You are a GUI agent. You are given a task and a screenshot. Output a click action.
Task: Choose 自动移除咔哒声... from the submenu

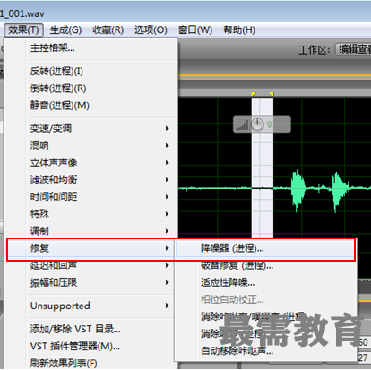[x=265, y=351]
